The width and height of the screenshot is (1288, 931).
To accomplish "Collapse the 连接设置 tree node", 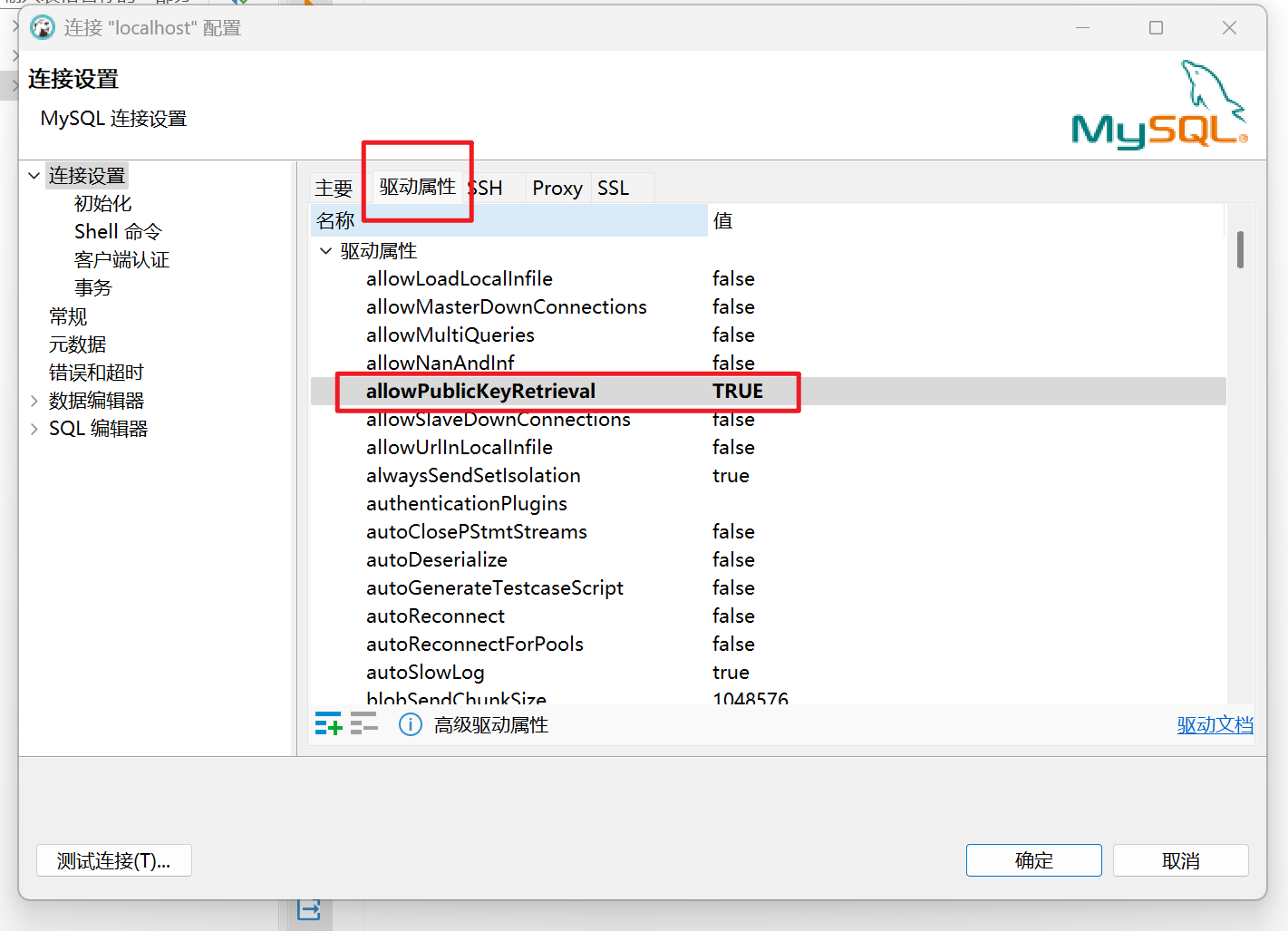I will (x=34, y=175).
